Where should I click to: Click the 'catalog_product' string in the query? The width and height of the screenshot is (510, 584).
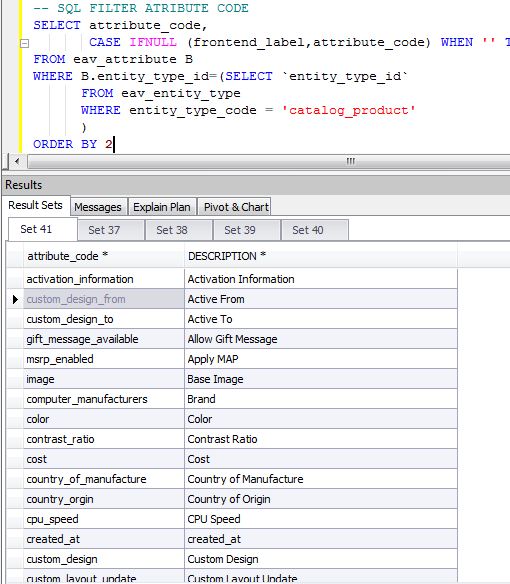[x=348, y=111]
